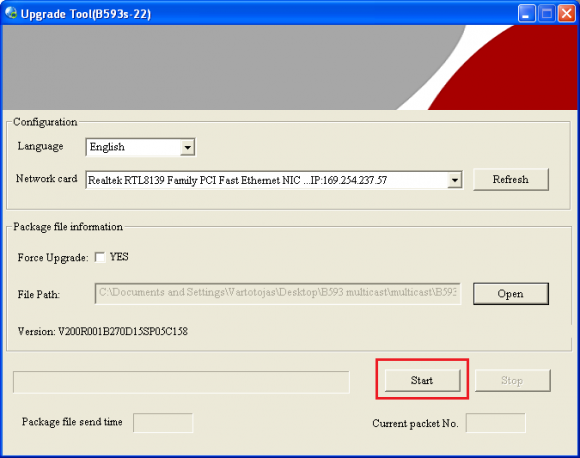Image resolution: width=580 pixels, height=458 pixels.
Task: Enable the Force Upgrade YES checkbox
Action: click(x=100, y=257)
